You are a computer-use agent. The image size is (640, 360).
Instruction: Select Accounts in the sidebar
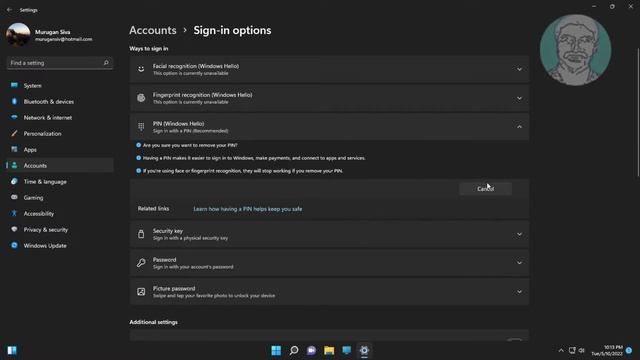pyautogui.click(x=60, y=165)
